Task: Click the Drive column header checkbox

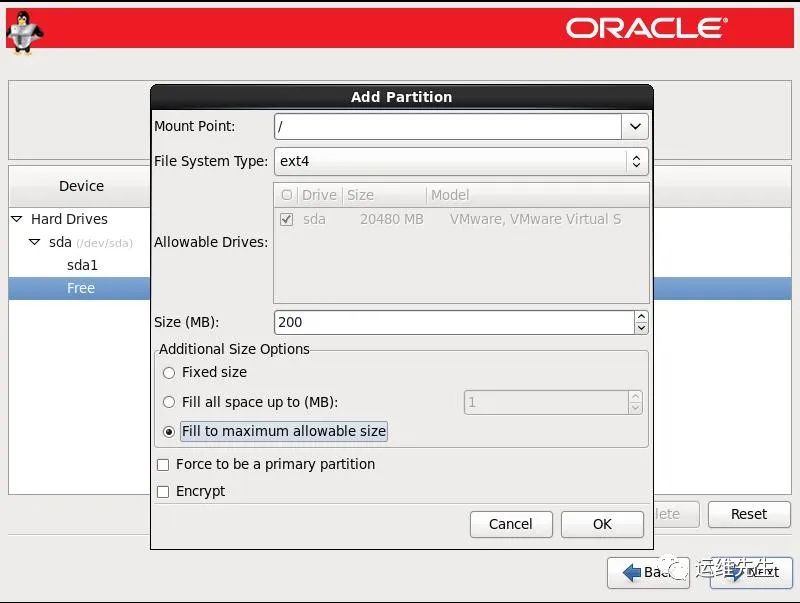Action: point(287,195)
